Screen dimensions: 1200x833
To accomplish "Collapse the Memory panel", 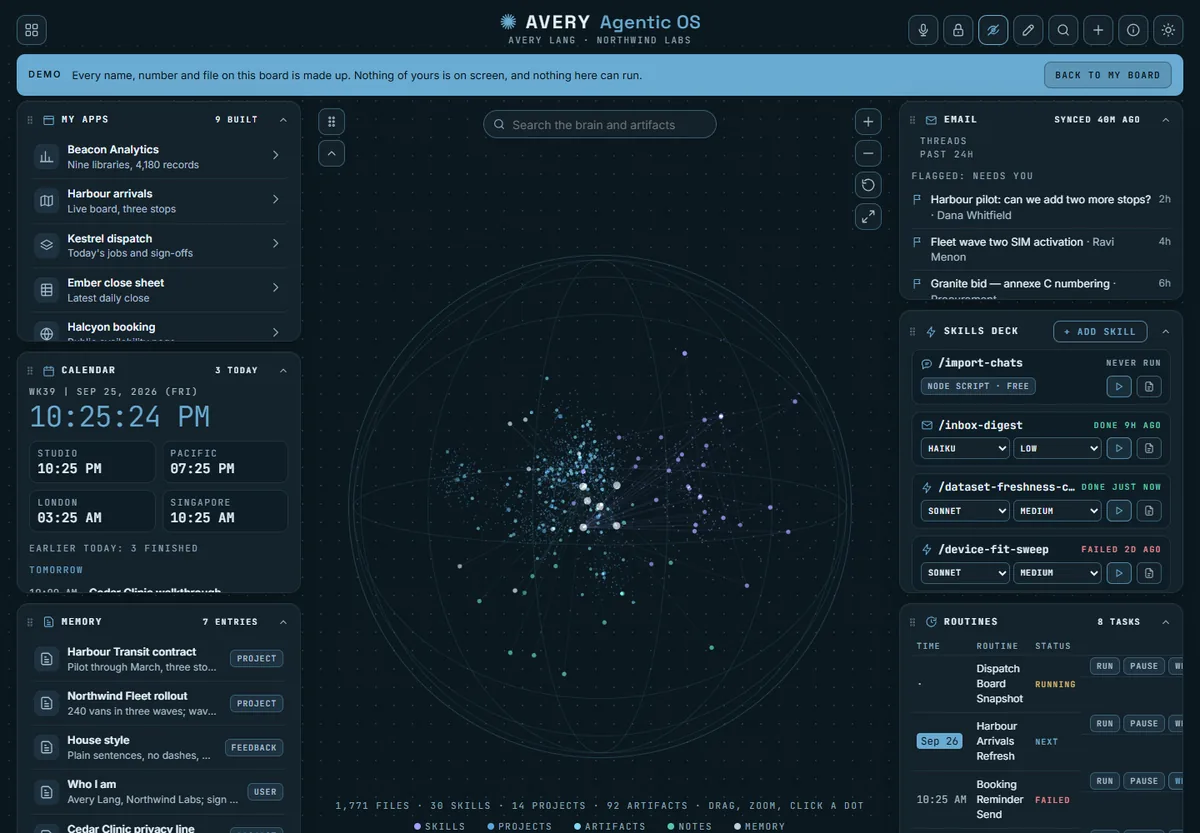I will point(283,621).
